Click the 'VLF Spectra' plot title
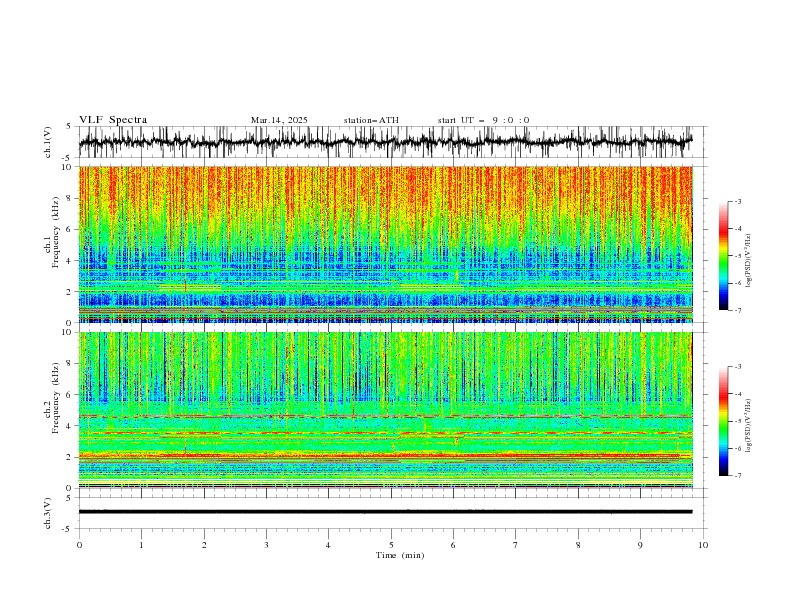 (x=113, y=120)
